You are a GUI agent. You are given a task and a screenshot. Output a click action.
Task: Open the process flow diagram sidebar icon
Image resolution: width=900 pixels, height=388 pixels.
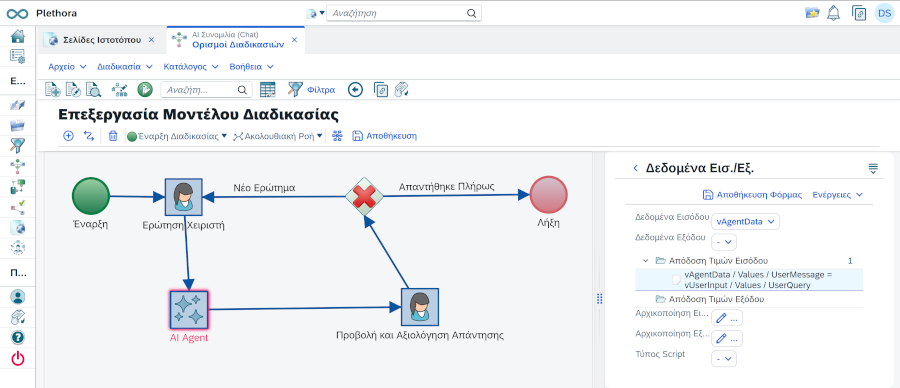tap(18, 166)
